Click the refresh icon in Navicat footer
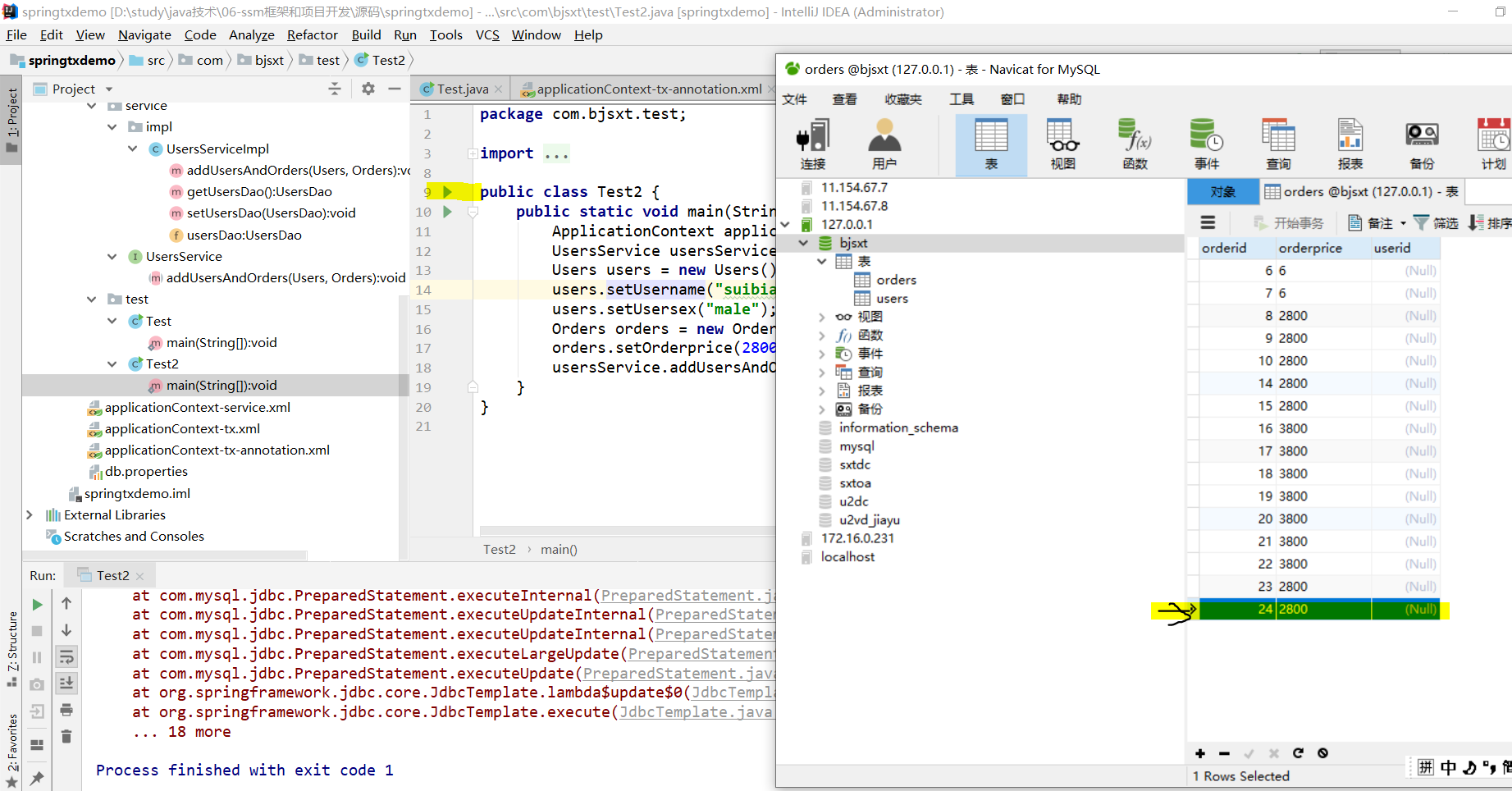Viewport: 1512px width, 791px height. tap(1298, 753)
